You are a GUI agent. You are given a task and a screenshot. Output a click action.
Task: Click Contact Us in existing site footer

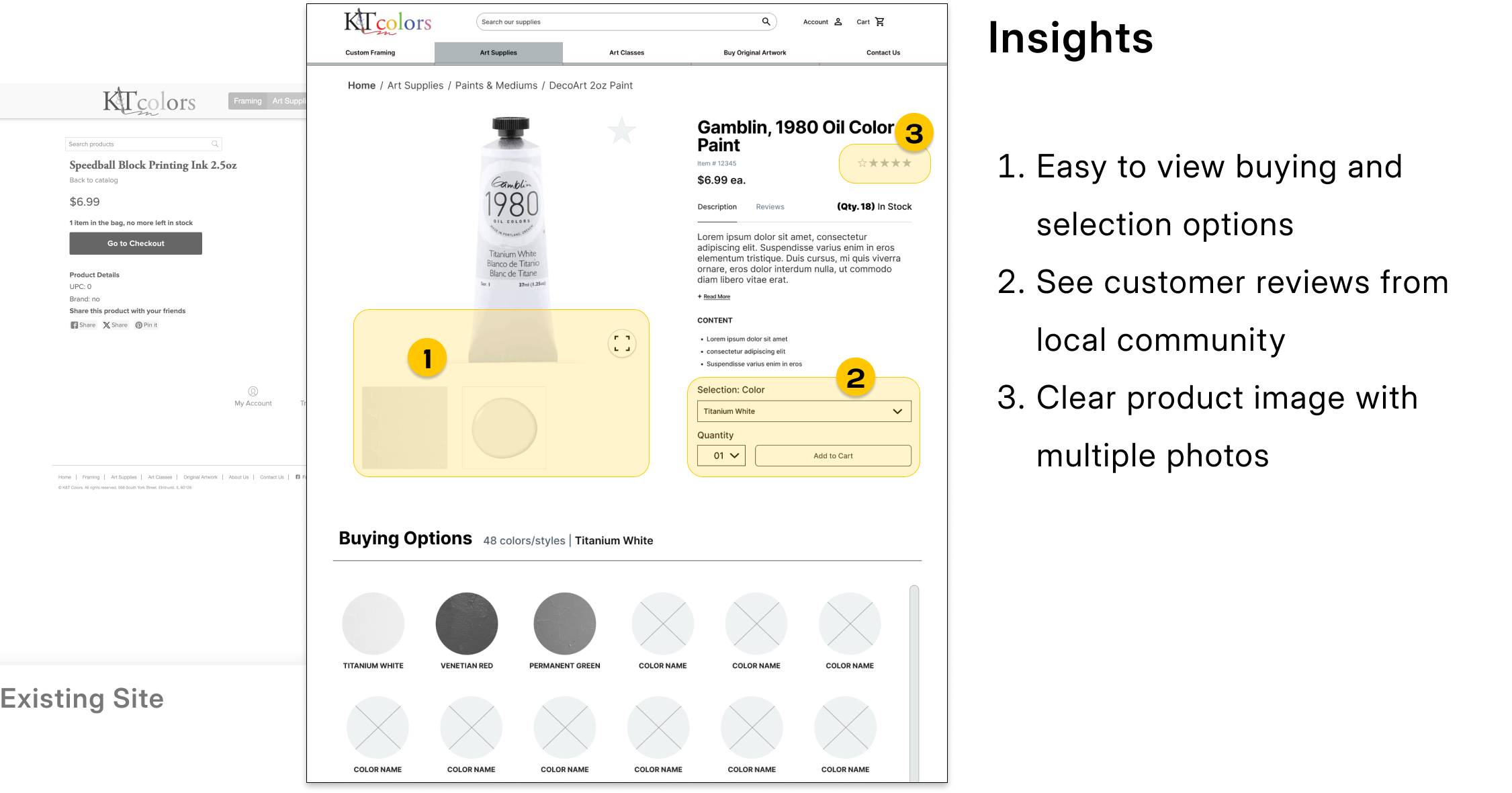[272, 477]
